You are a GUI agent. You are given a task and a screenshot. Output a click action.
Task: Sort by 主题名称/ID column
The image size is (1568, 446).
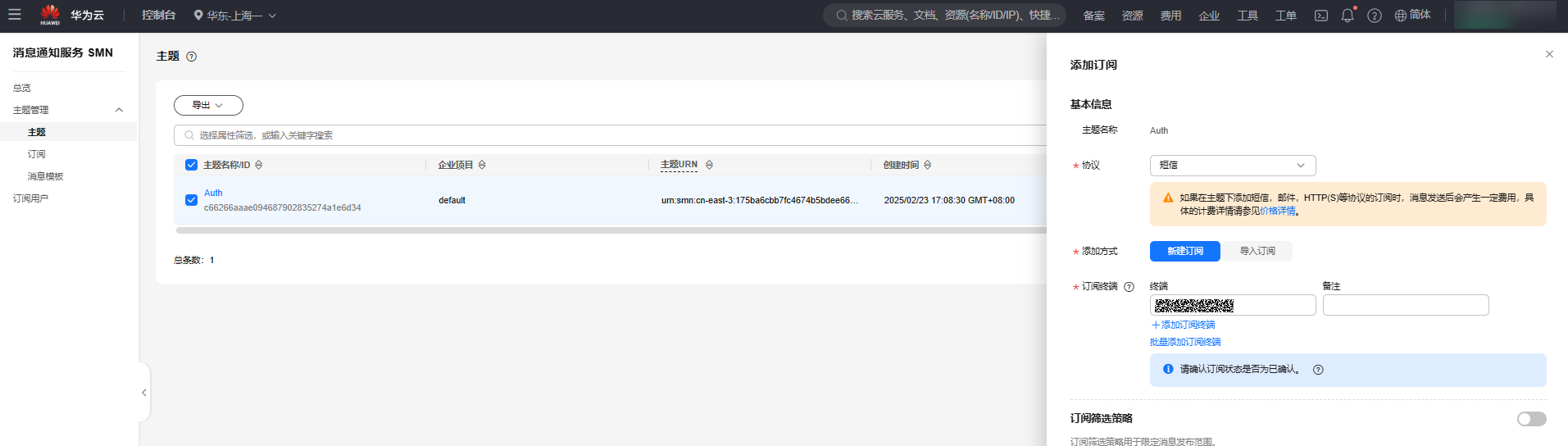pos(259,165)
